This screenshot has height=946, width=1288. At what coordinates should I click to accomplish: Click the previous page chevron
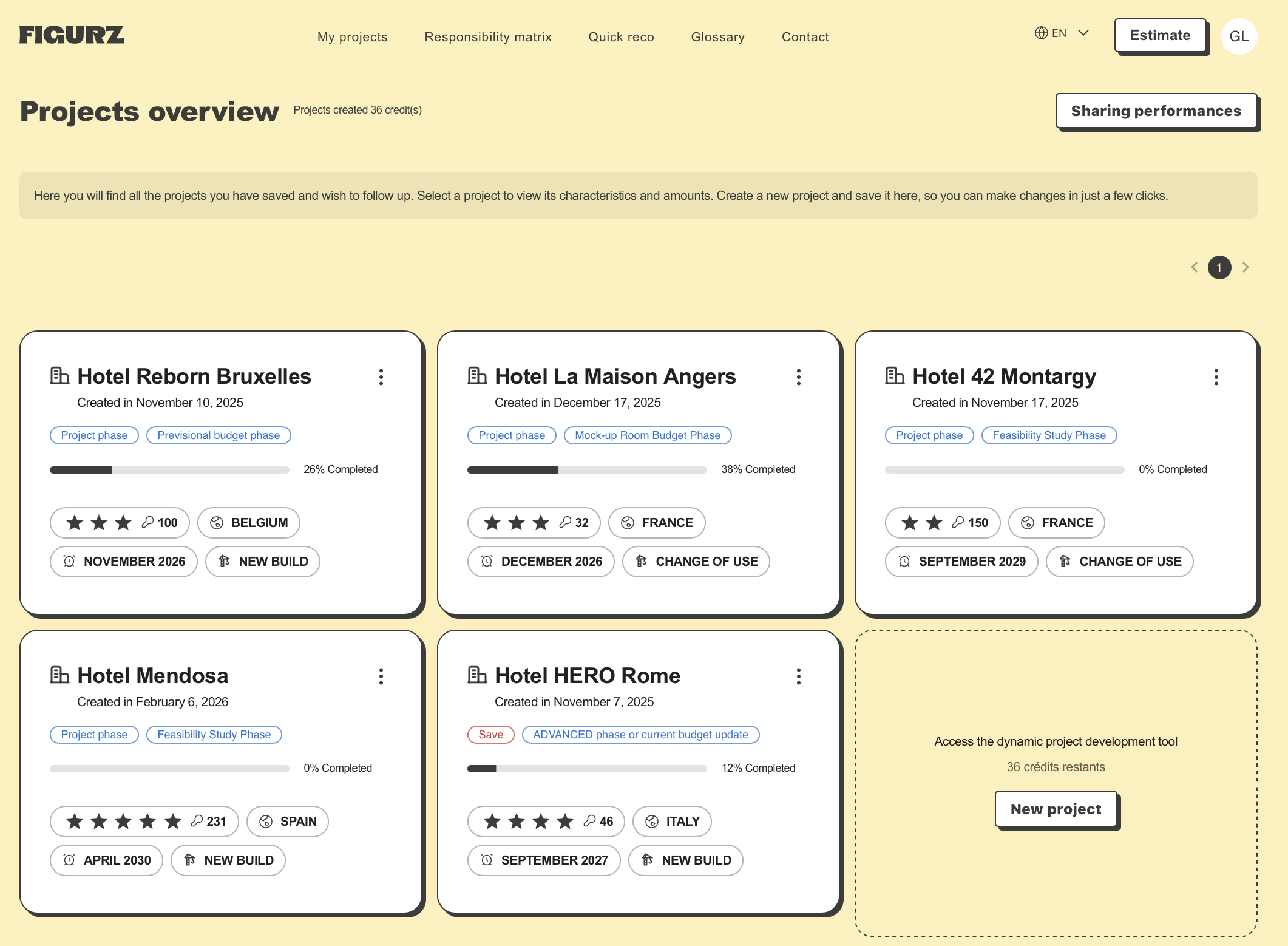(x=1194, y=267)
